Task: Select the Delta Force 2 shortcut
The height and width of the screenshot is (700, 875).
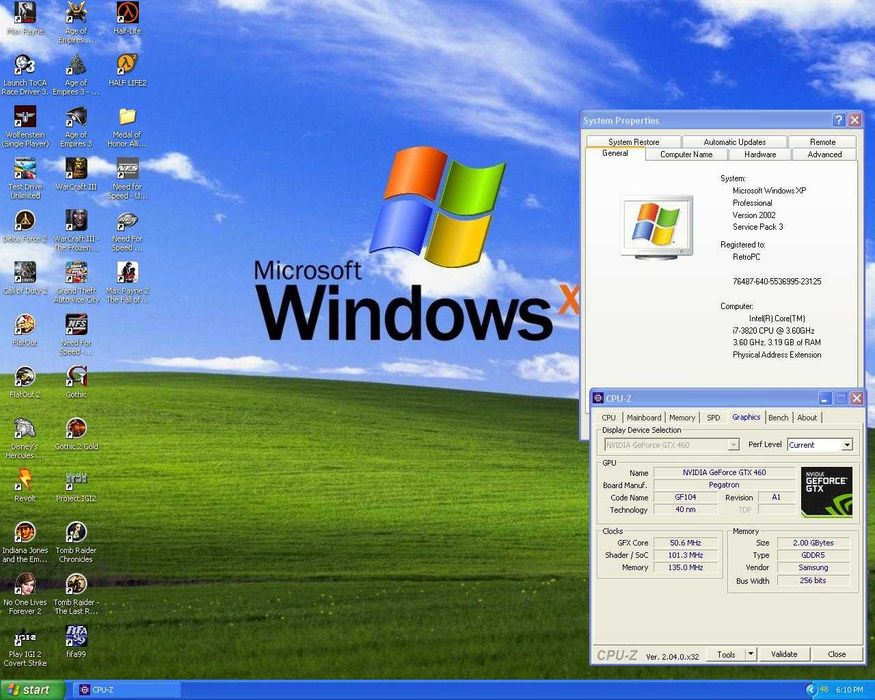Action: click(25, 227)
